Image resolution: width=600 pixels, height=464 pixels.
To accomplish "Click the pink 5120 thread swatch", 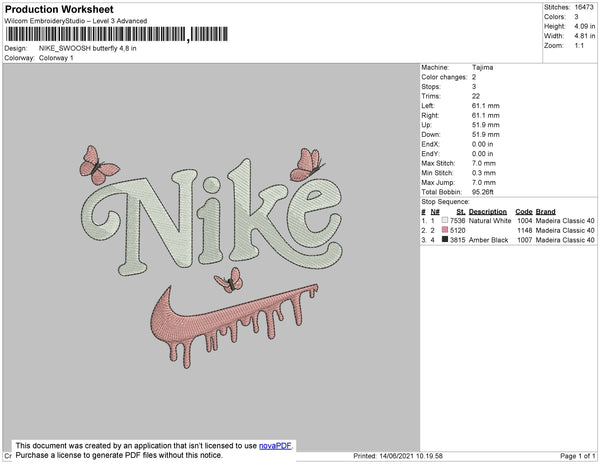I will tap(445, 230).
